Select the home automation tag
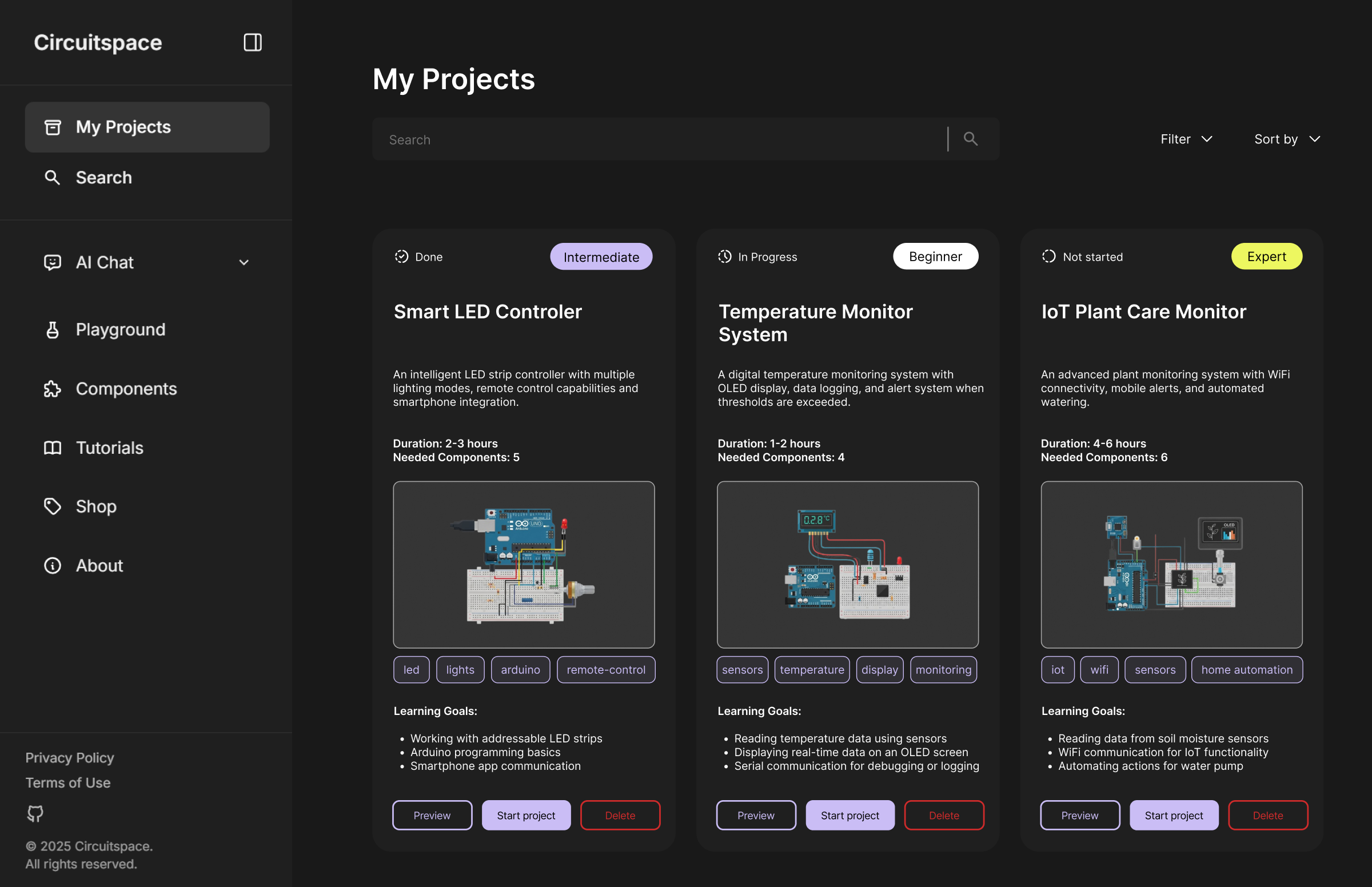 (x=1247, y=669)
